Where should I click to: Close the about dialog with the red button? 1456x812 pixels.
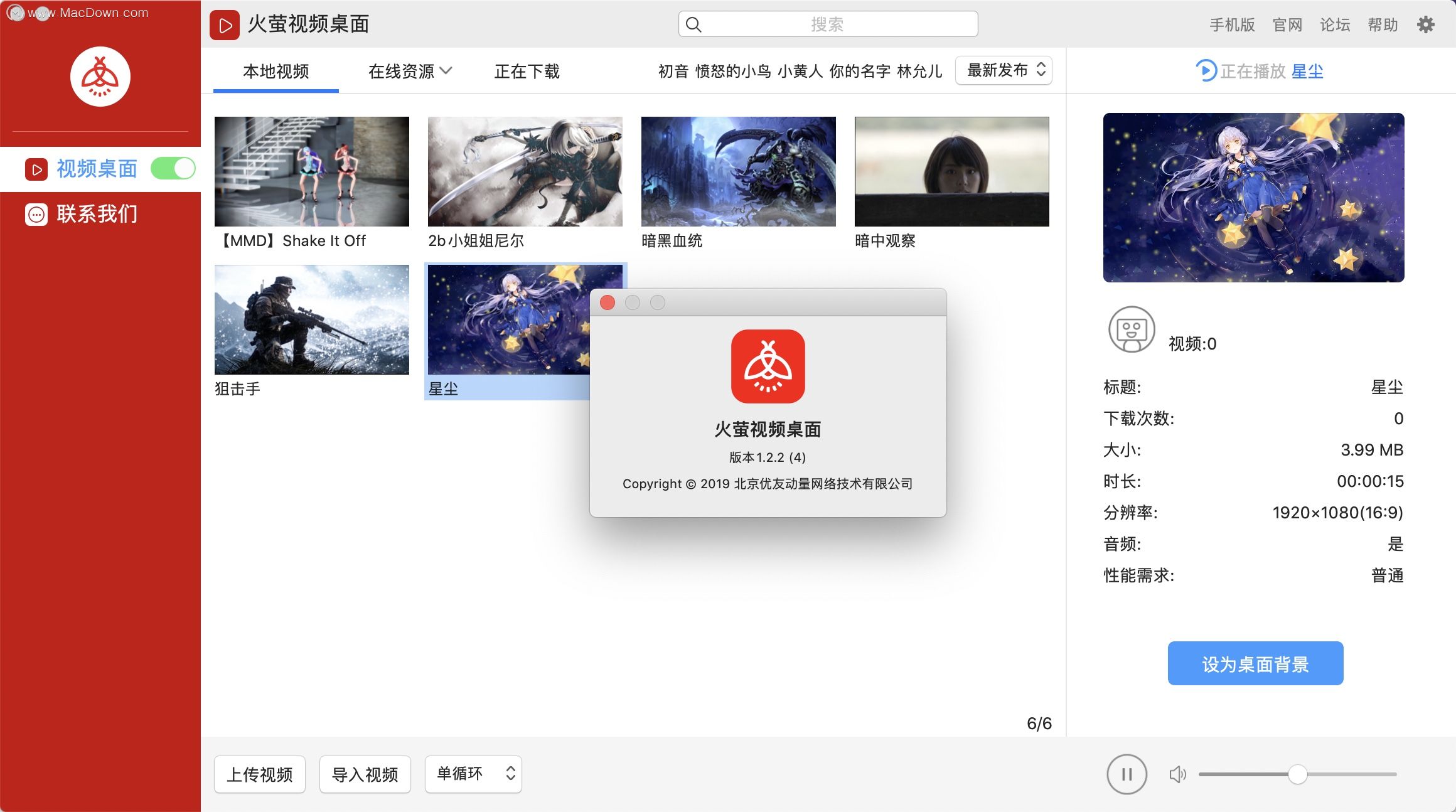point(608,302)
